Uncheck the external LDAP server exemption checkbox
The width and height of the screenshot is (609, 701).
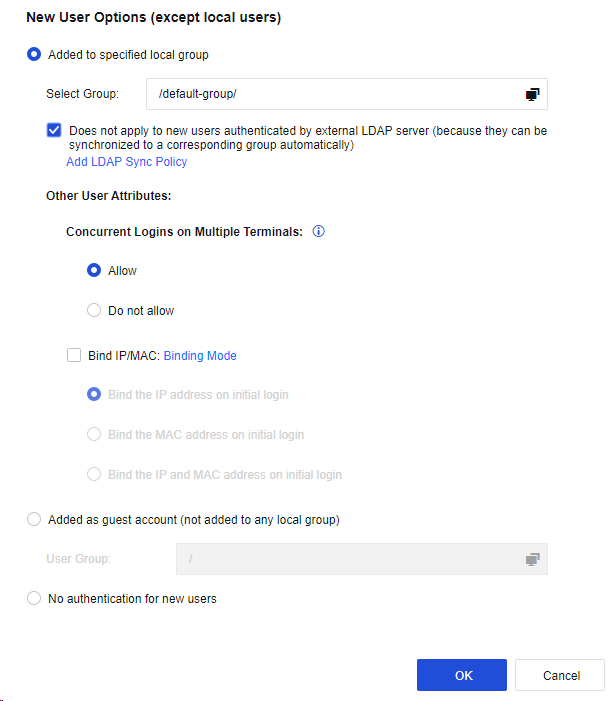tap(54, 130)
